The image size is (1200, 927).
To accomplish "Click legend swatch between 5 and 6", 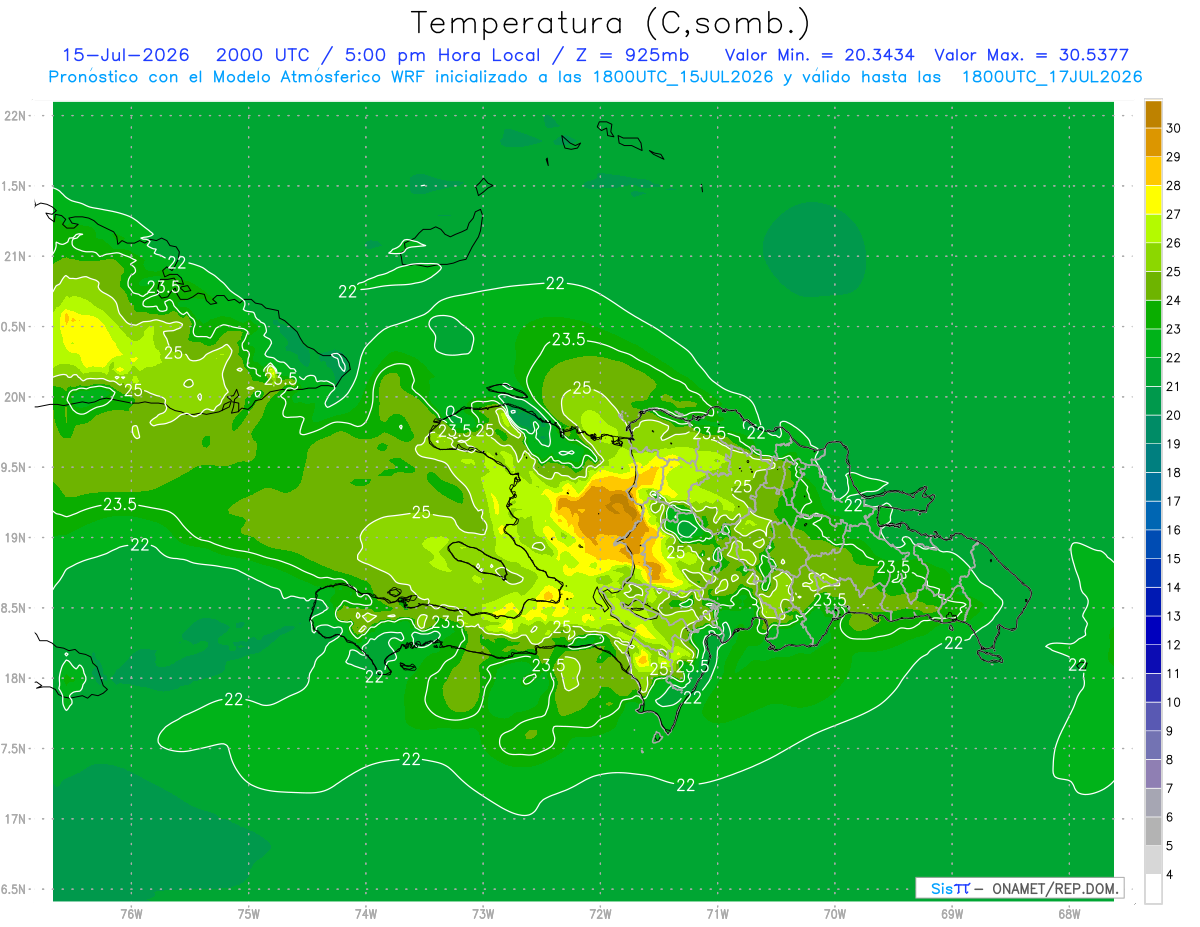I will click(1153, 832).
